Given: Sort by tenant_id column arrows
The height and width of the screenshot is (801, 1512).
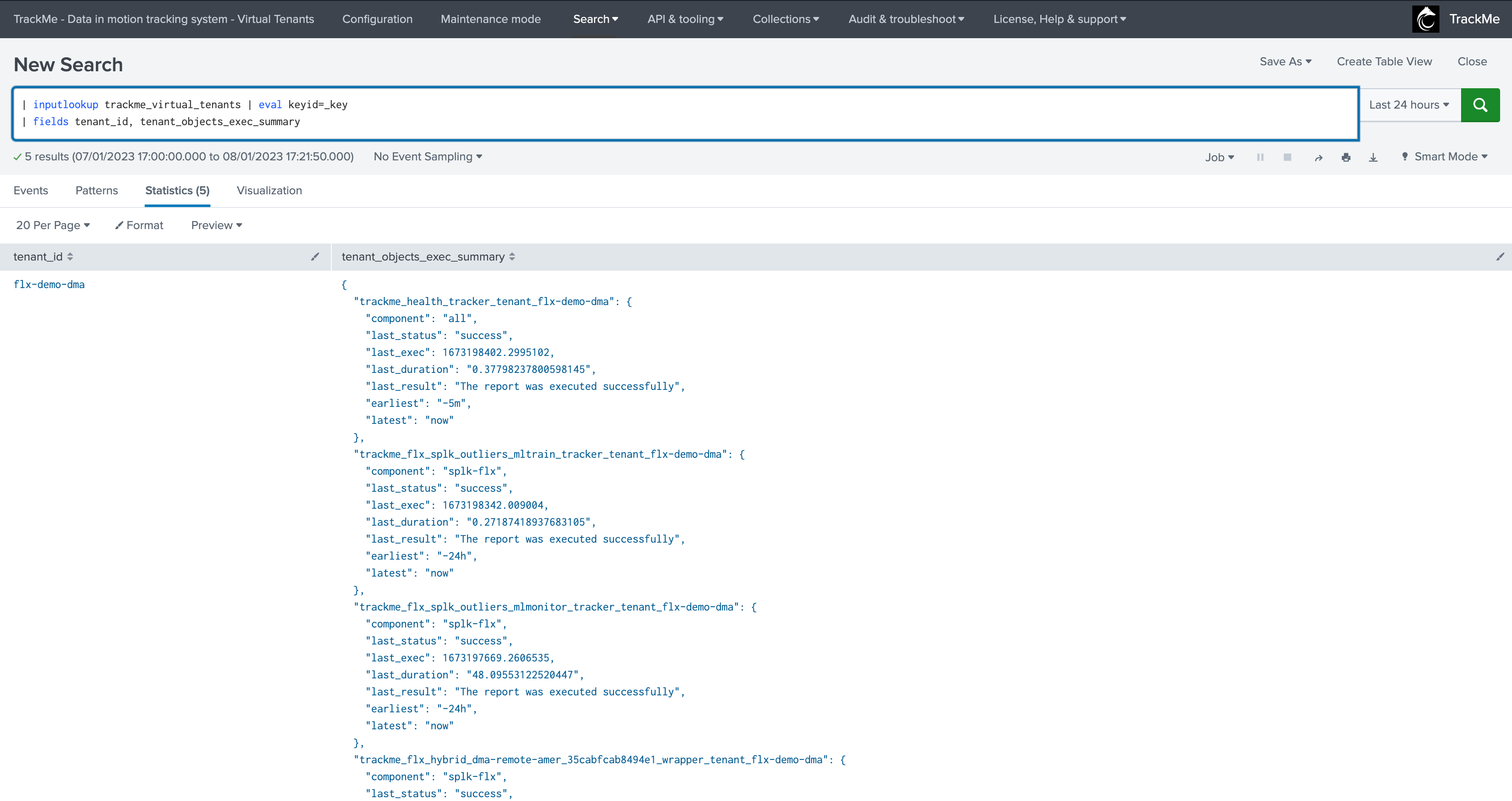Looking at the screenshot, I should (70, 256).
